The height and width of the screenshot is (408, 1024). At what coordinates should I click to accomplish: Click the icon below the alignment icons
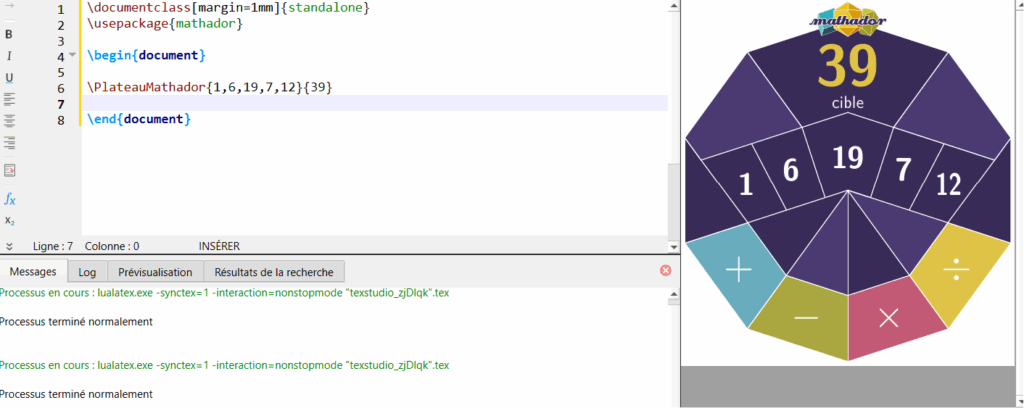pyautogui.click(x=9, y=170)
